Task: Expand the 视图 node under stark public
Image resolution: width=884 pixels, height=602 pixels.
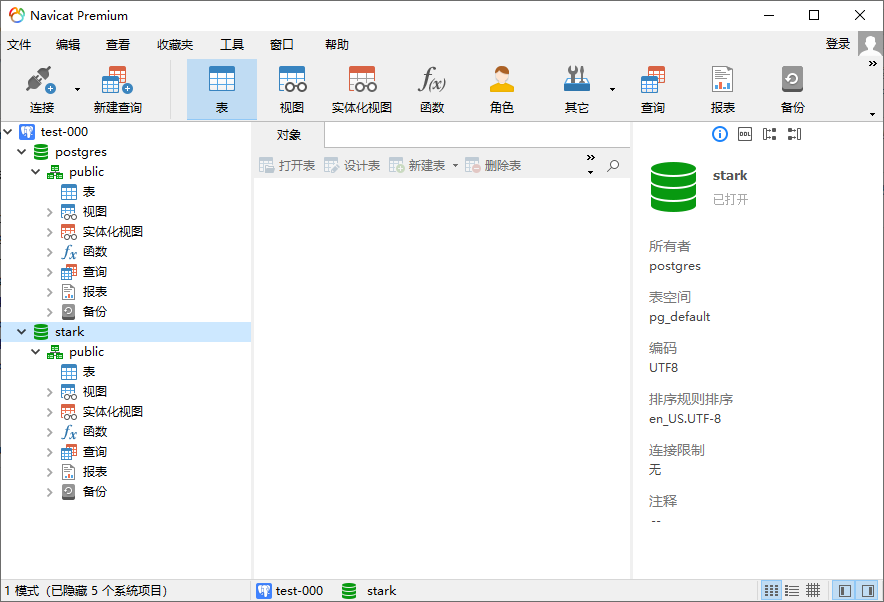Action: pyautogui.click(x=48, y=391)
